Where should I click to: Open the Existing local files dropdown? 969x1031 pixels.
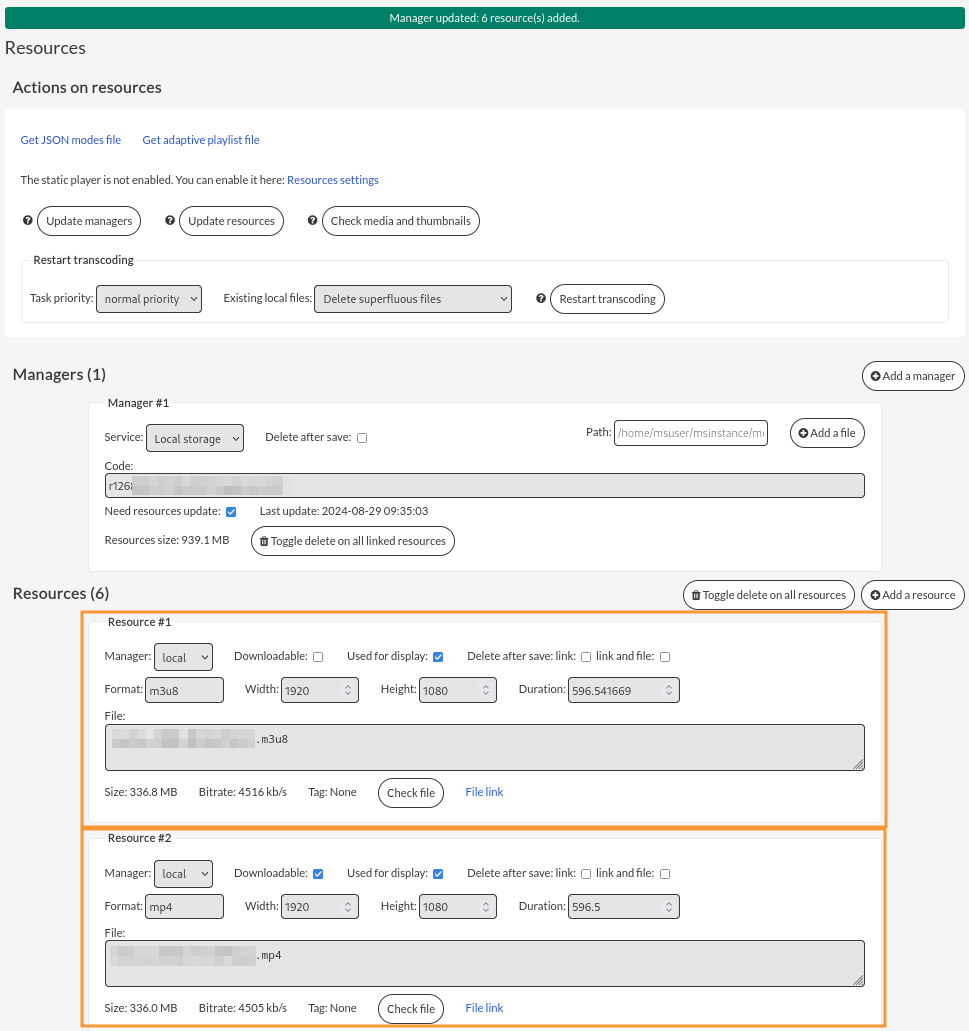(x=413, y=299)
